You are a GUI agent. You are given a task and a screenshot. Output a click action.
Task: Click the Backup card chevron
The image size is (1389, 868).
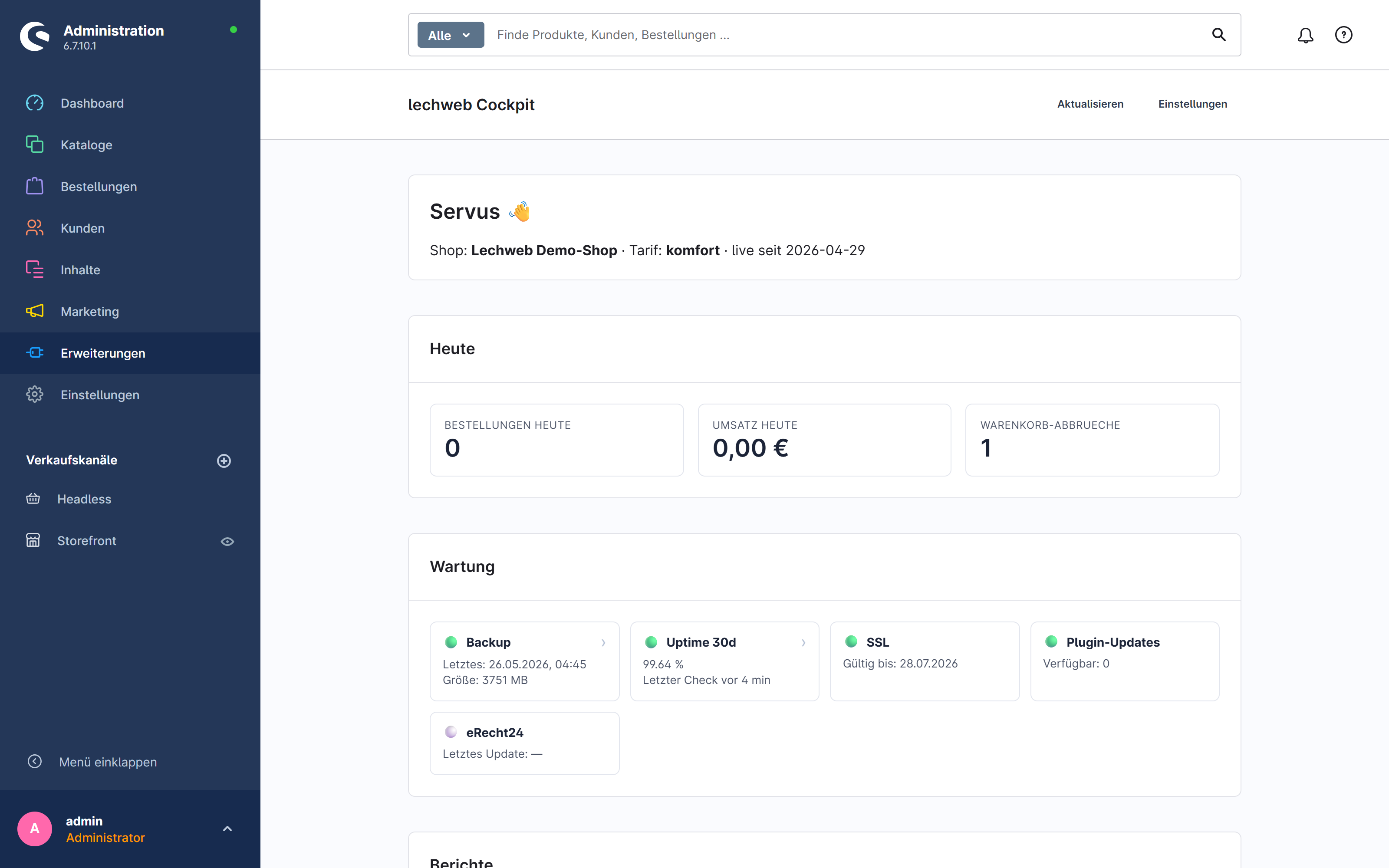point(603,643)
